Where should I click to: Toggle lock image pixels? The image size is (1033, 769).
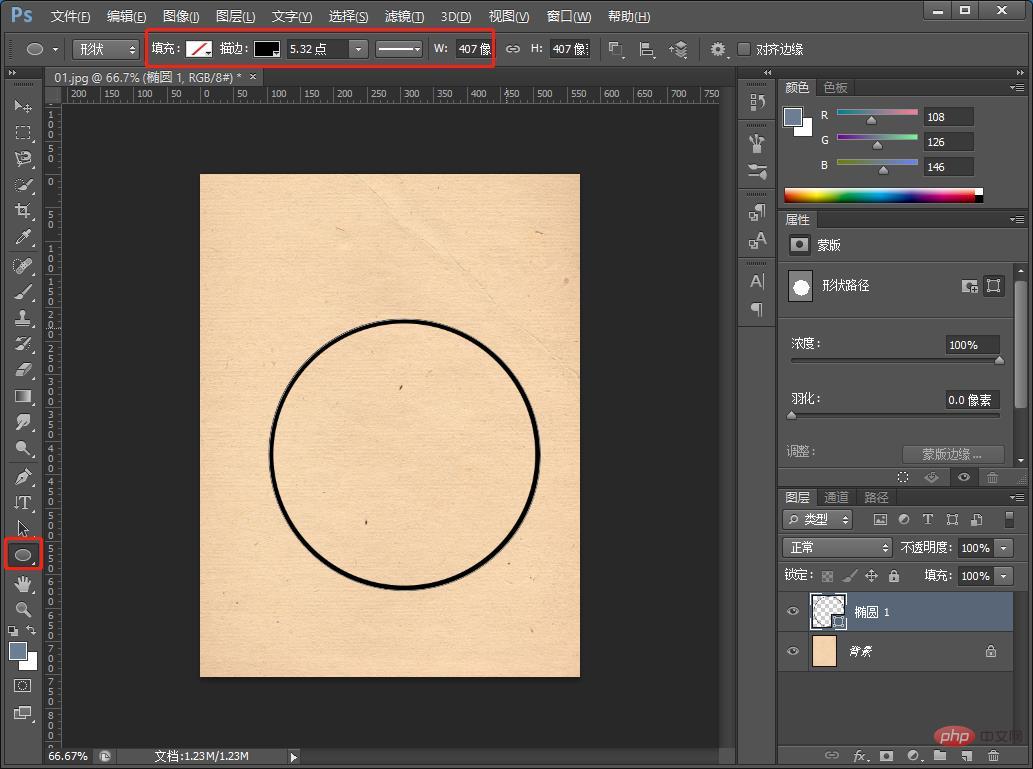(x=849, y=576)
